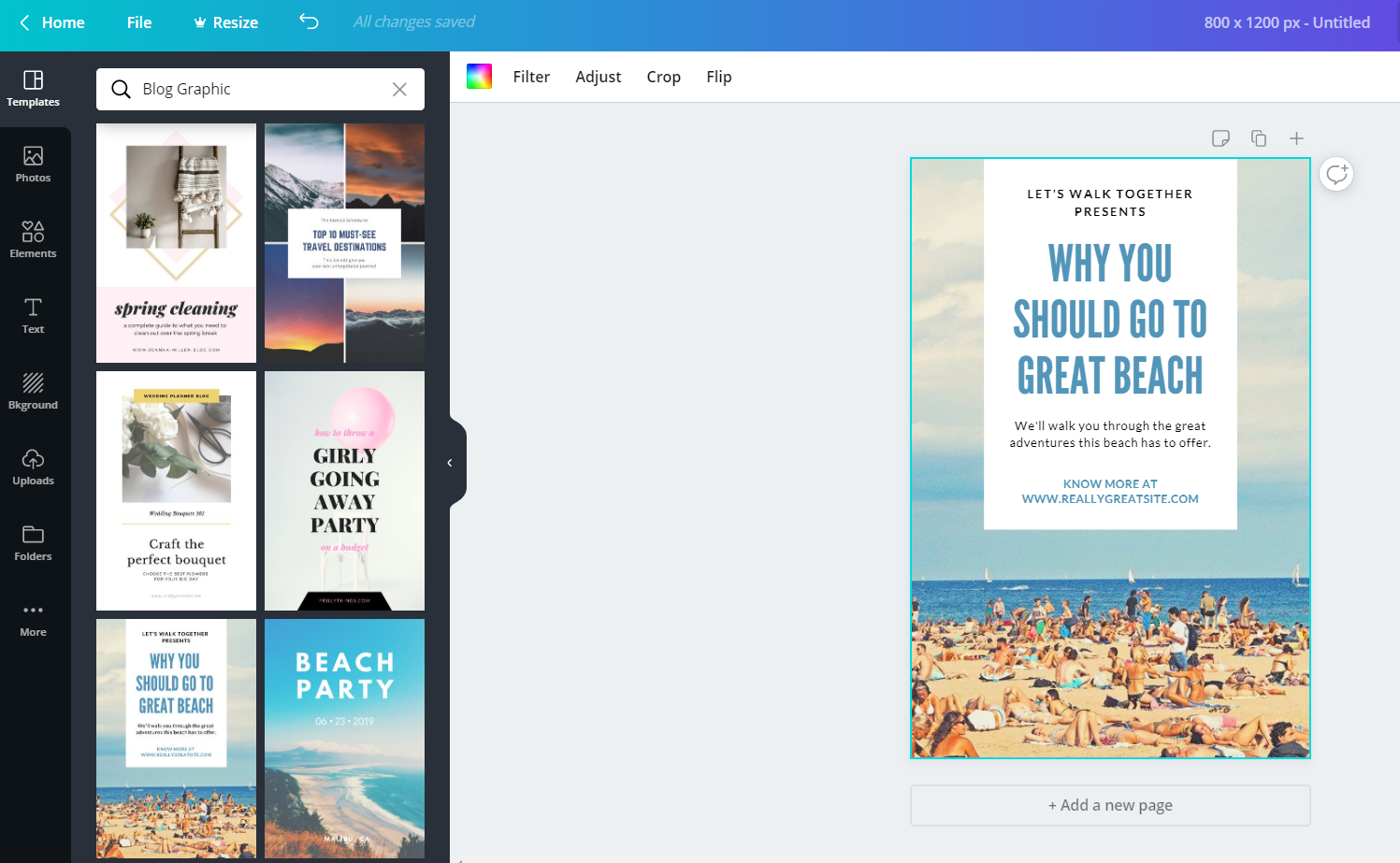Open the Resize menu
The width and height of the screenshot is (1400, 863).
click(225, 22)
